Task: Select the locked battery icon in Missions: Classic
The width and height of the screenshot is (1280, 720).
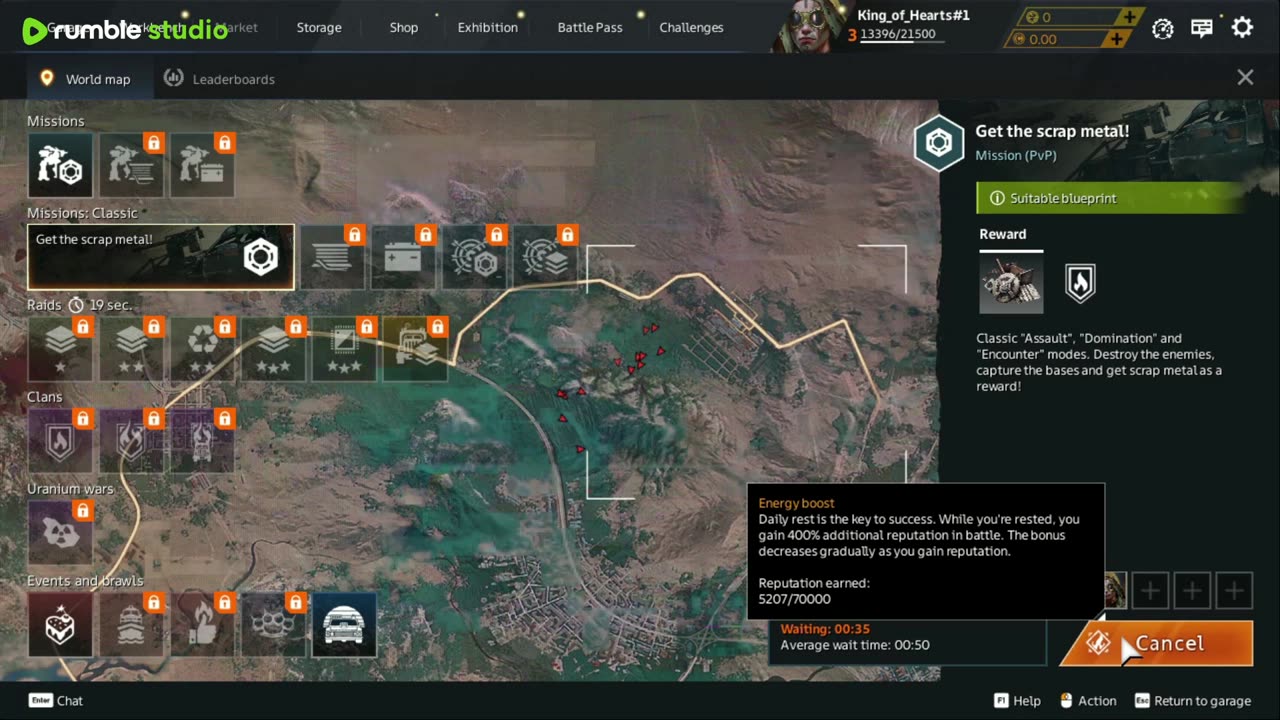Action: [403, 257]
